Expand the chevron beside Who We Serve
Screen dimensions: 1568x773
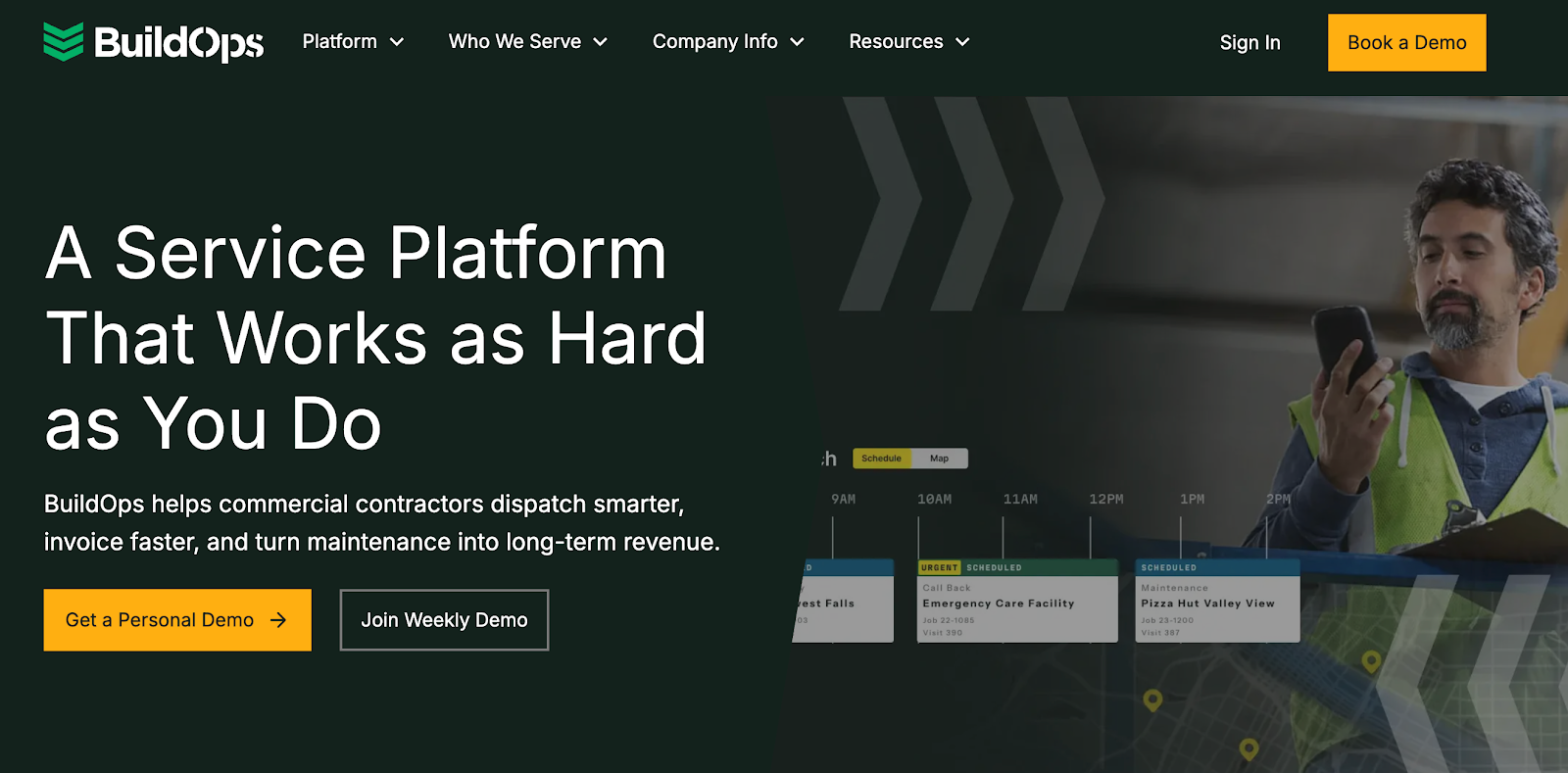tap(601, 42)
